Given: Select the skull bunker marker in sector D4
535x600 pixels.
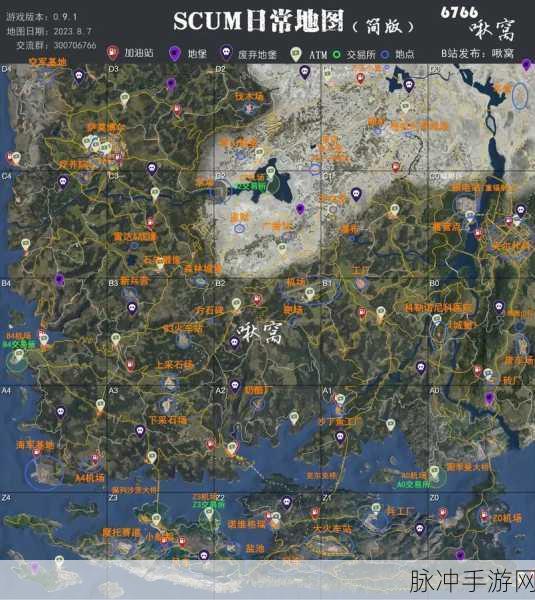Looking at the screenshot, I should point(79,77).
